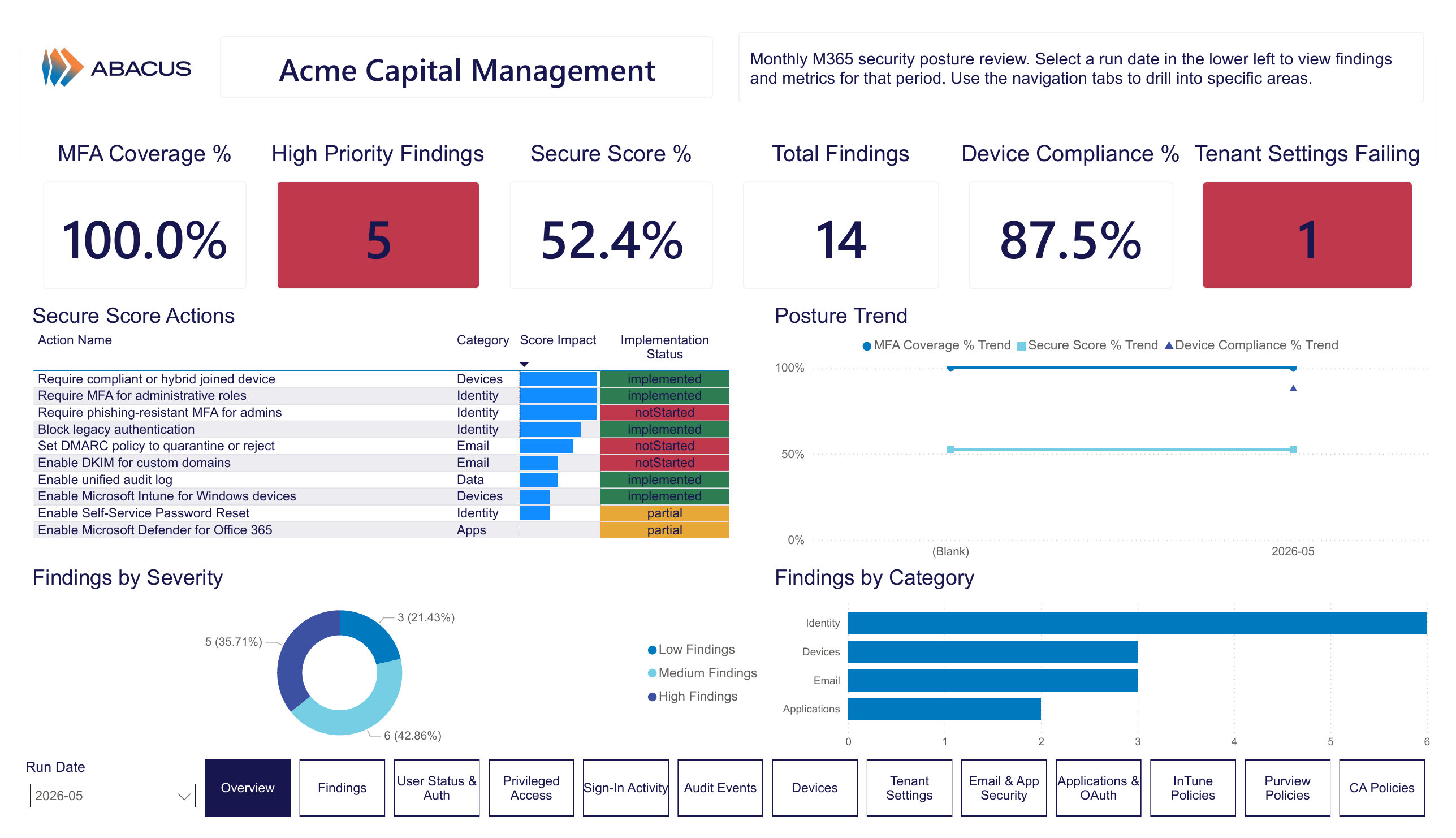Image resolution: width=1456 pixels, height=838 pixels.
Task: Click partial status for Self-Service Password Reset
Action: pyautogui.click(x=664, y=513)
